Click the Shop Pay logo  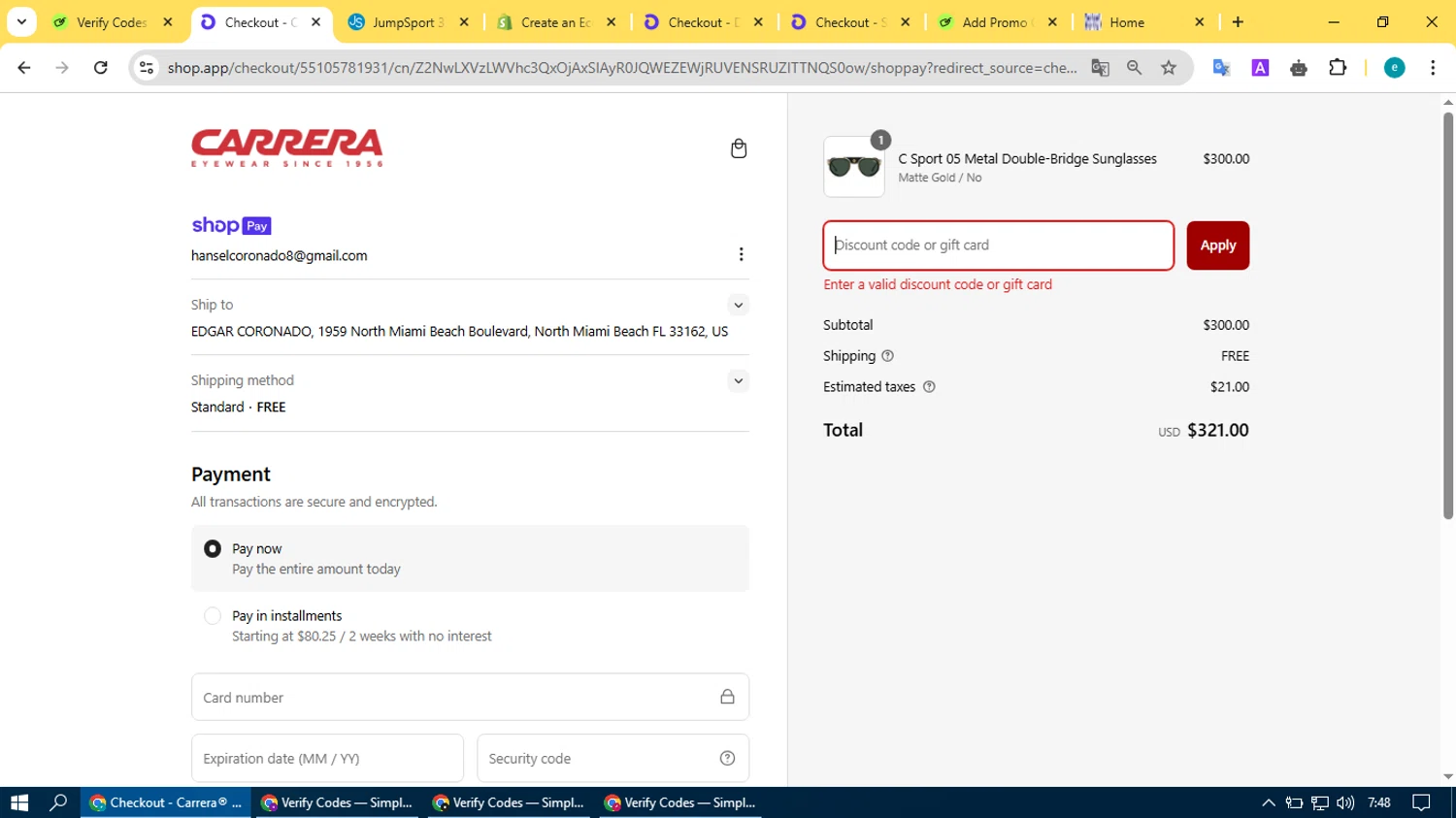(x=231, y=225)
